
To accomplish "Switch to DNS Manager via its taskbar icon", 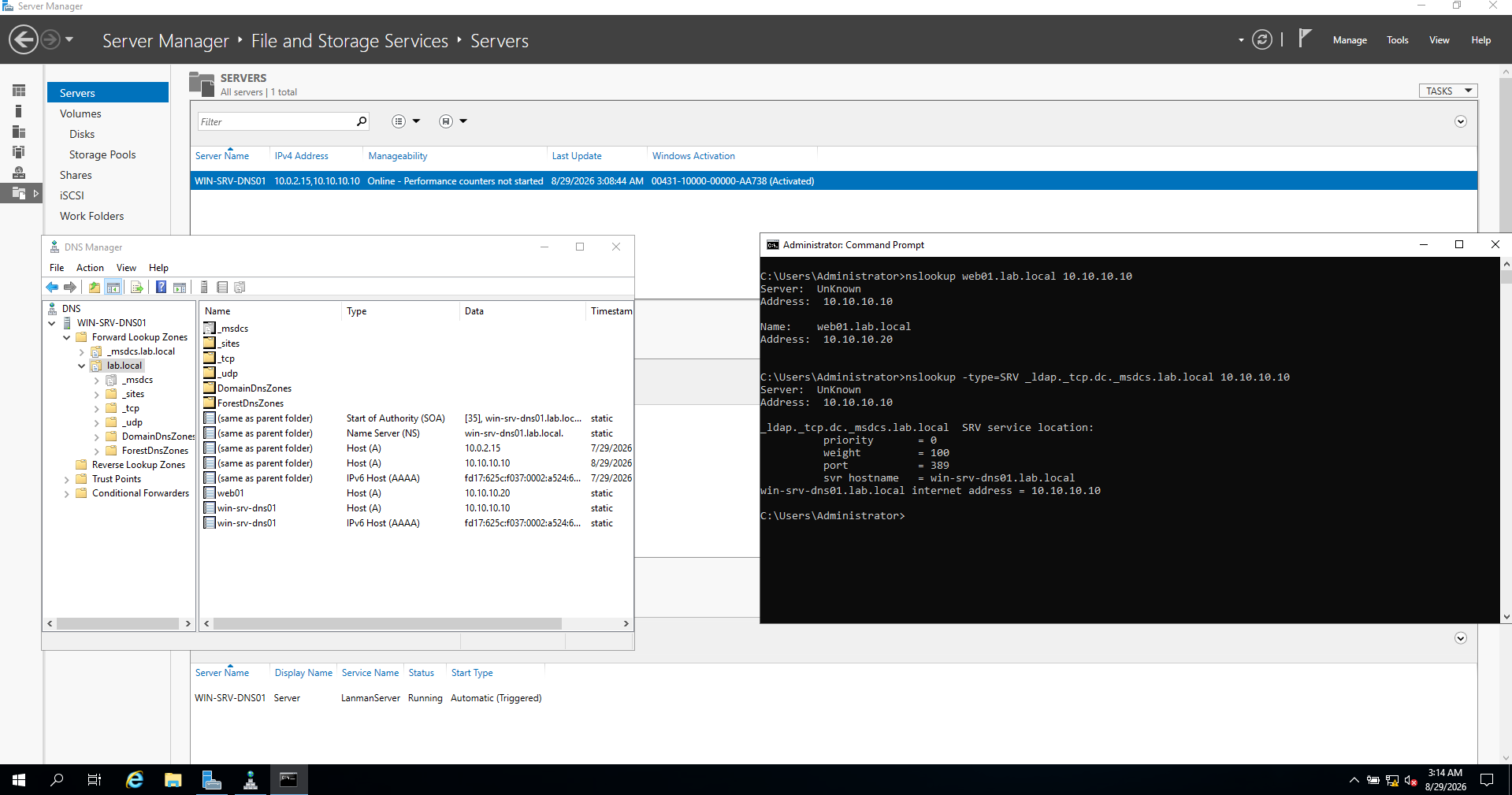I will tap(251, 779).
